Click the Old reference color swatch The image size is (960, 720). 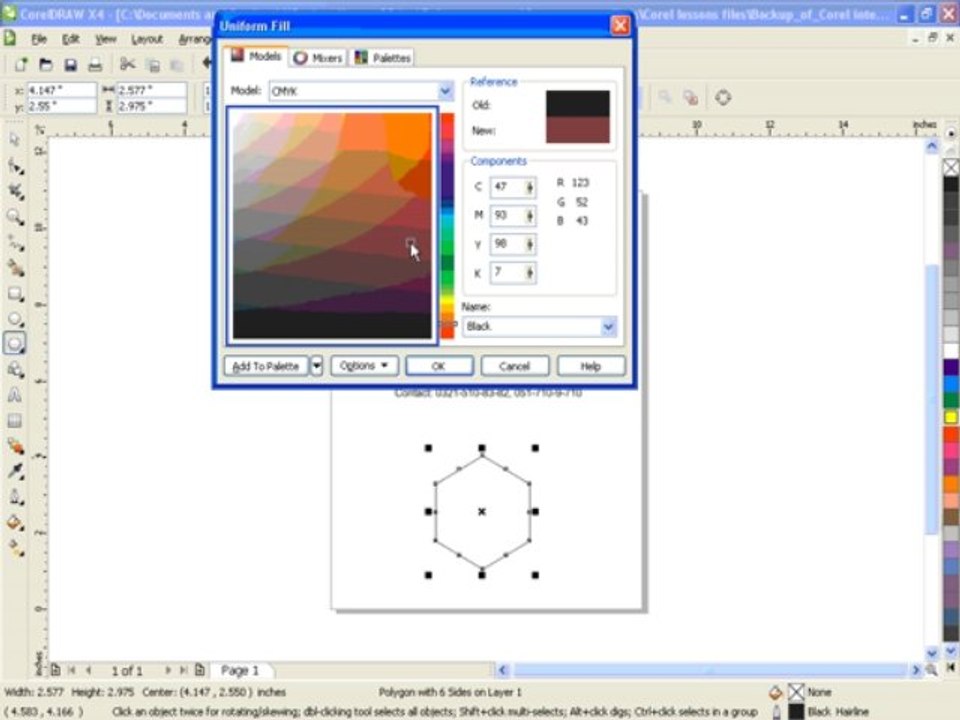(x=577, y=103)
